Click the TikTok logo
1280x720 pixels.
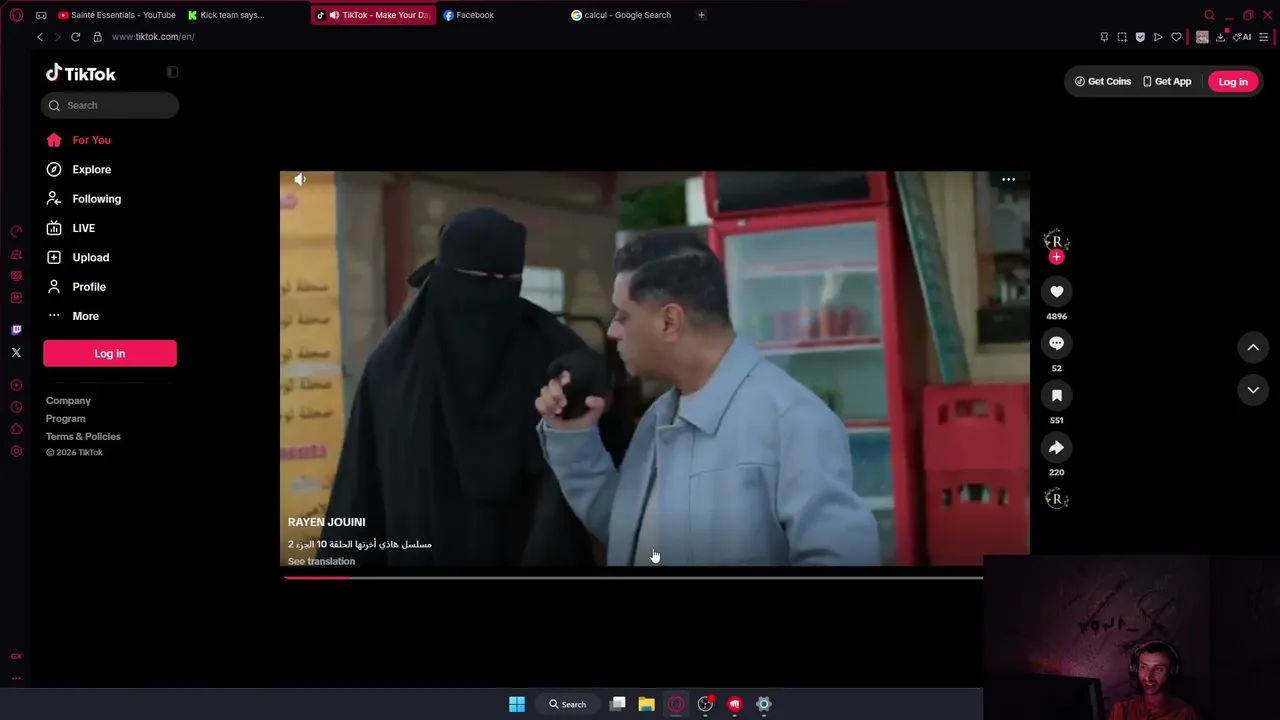pos(81,73)
